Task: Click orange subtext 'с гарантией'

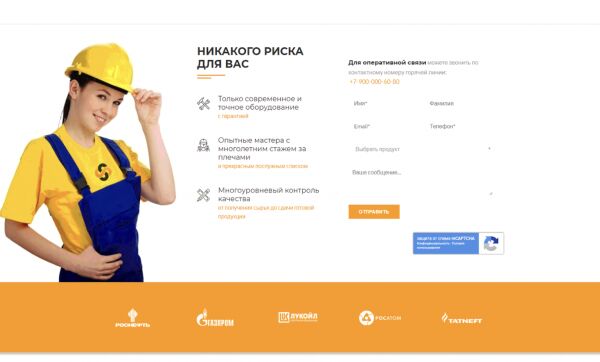Action: click(233, 116)
